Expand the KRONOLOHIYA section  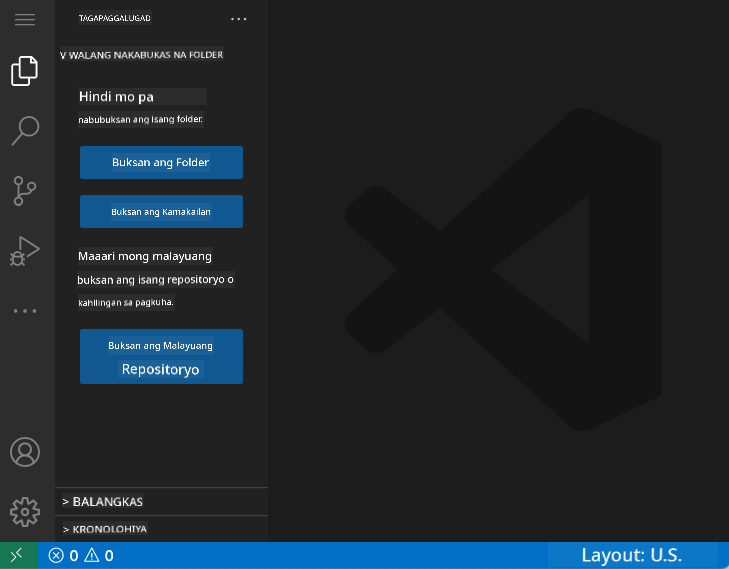click(x=161, y=529)
